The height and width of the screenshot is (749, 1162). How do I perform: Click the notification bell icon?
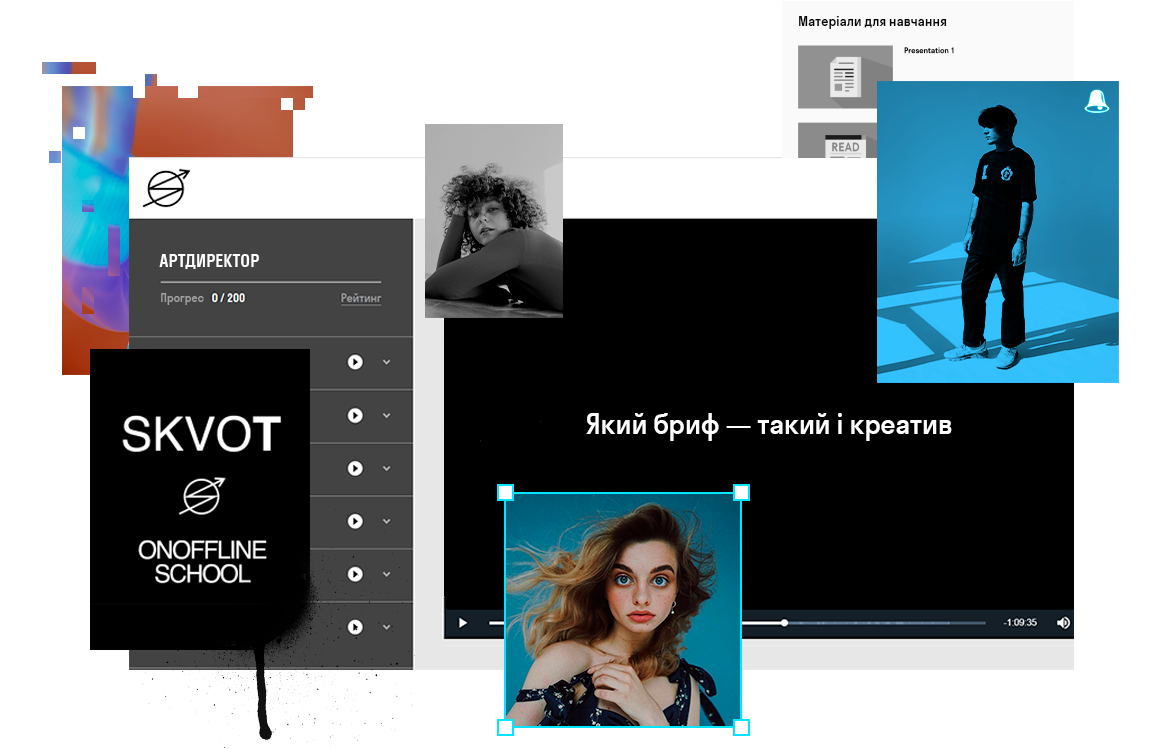tap(1097, 101)
